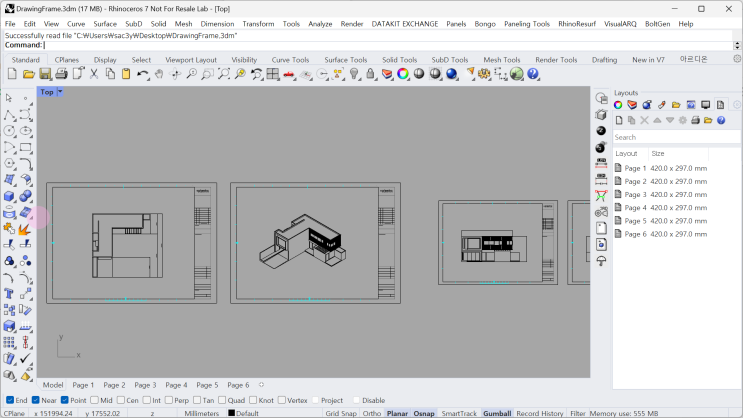The image size is (743, 418).
Task: Open panel options gear in Layouts panel
Action: tap(737, 105)
